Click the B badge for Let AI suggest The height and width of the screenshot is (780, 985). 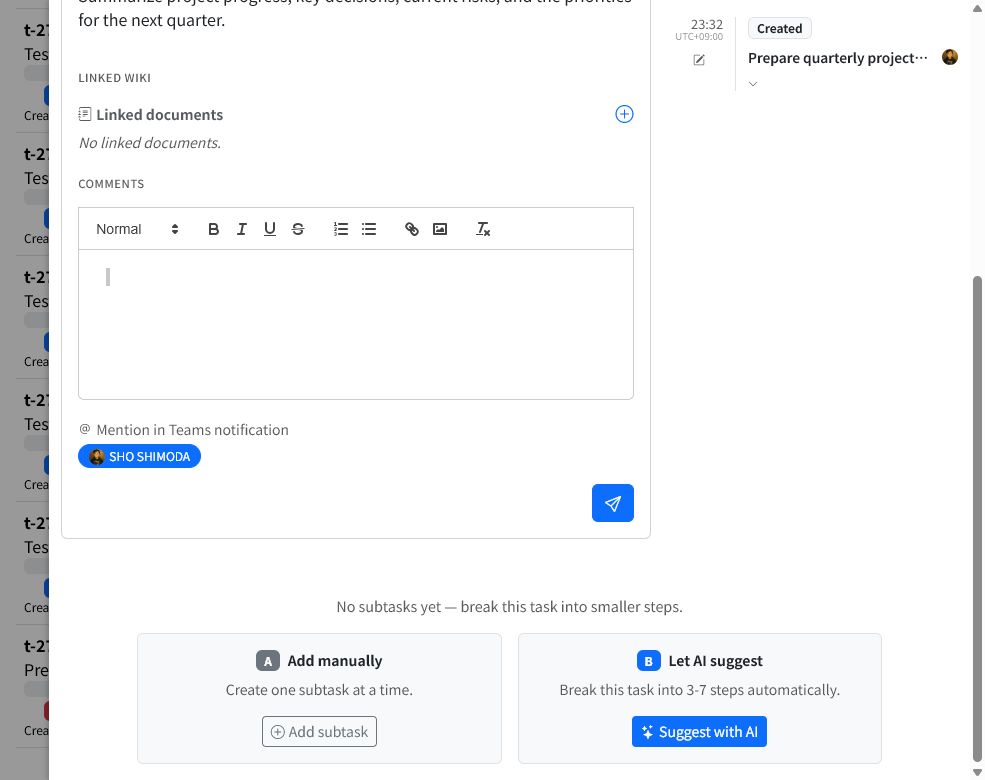(x=648, y=661)
